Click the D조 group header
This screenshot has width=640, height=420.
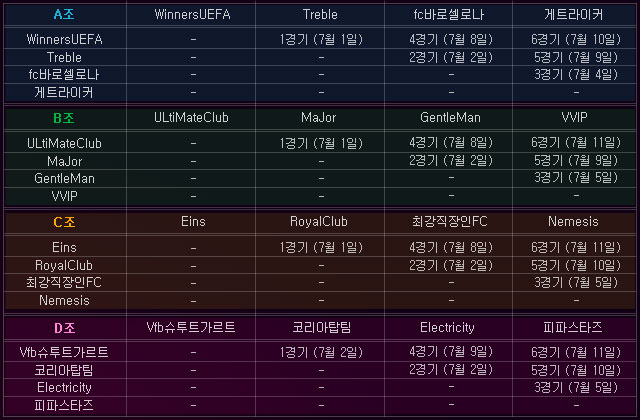coord(64,327)
